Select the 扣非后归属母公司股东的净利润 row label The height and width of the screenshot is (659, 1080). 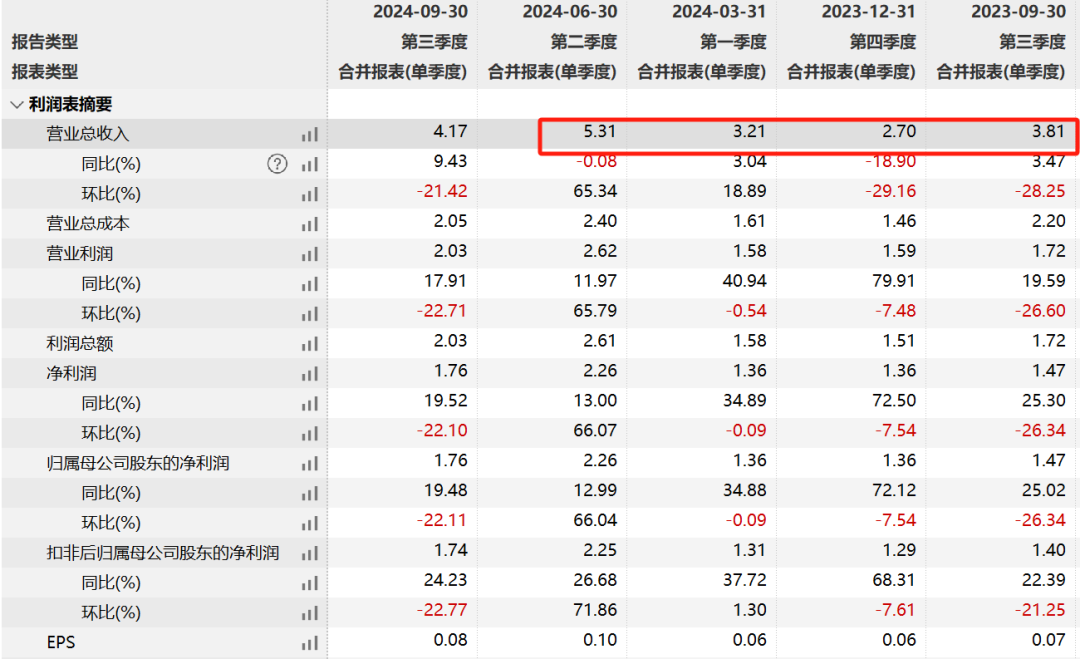pos(163,553)
